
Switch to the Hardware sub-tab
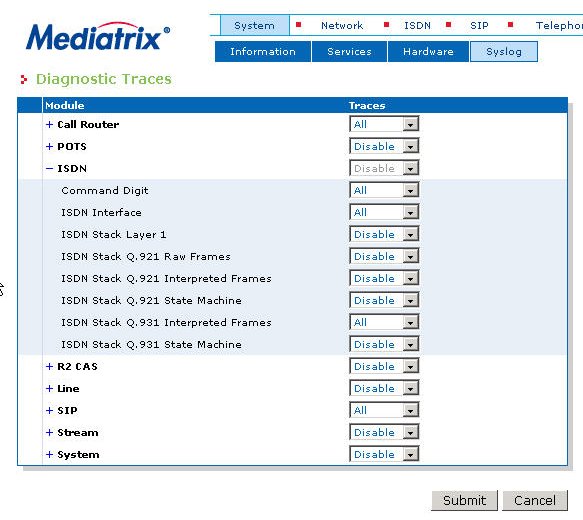[x=428, y=52]
